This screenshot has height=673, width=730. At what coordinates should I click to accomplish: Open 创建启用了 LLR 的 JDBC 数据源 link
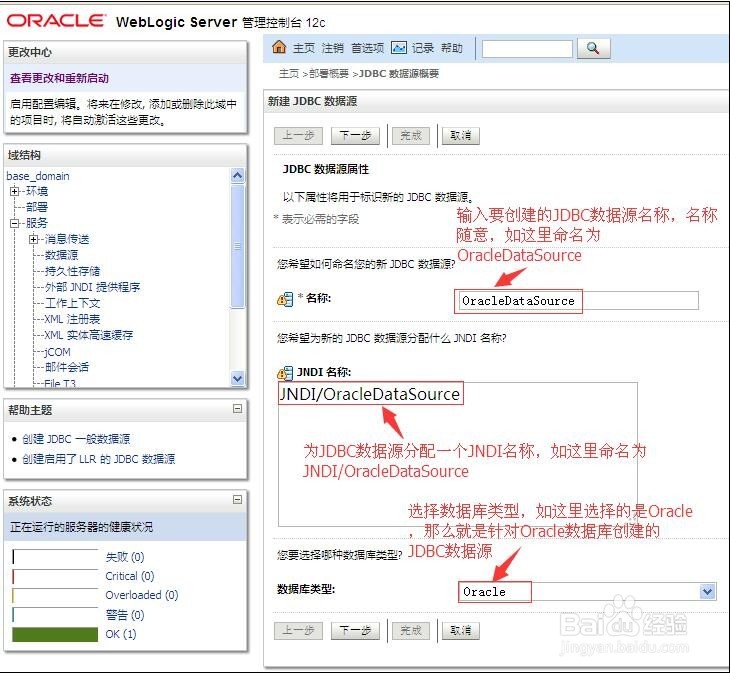point(98,459)
